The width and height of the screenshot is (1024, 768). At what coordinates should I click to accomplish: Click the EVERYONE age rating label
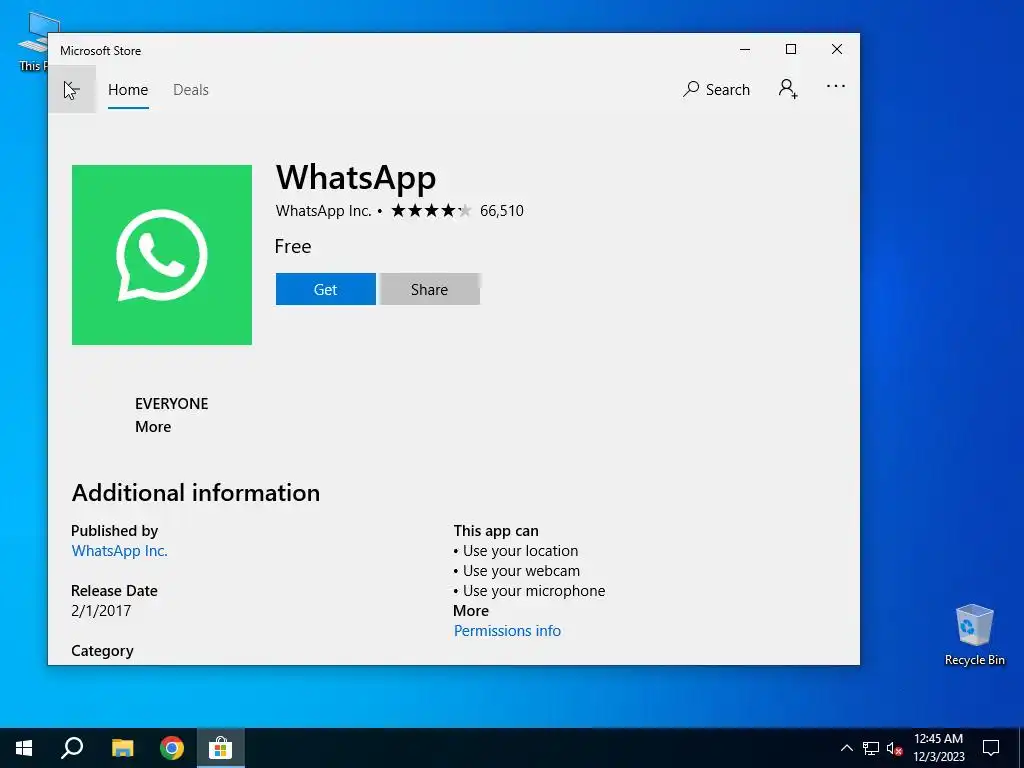172,404
